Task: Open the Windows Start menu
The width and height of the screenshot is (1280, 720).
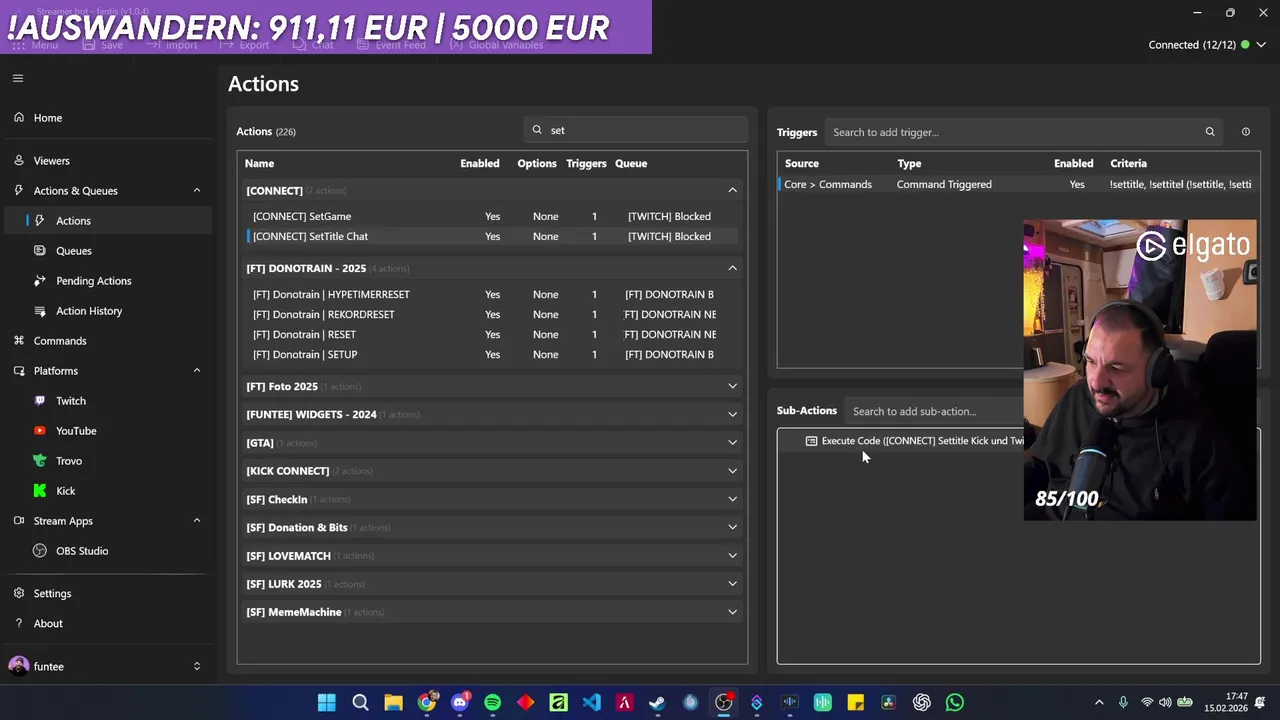Action: (327, 703)
